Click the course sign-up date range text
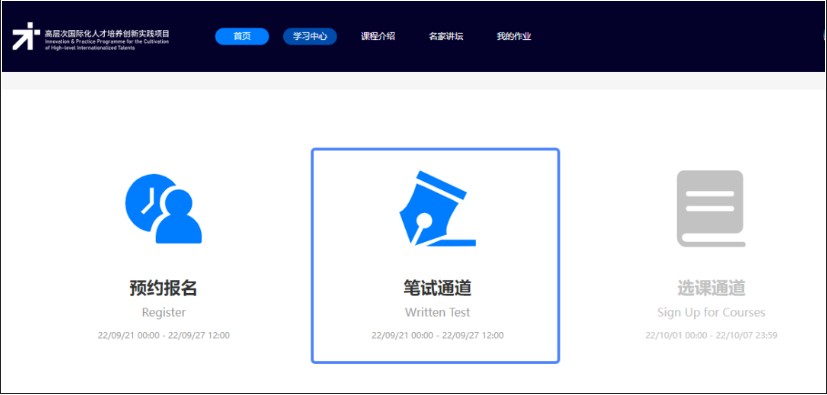The height and width of the screenshot is (395, 827). click(x=711, y=335)
